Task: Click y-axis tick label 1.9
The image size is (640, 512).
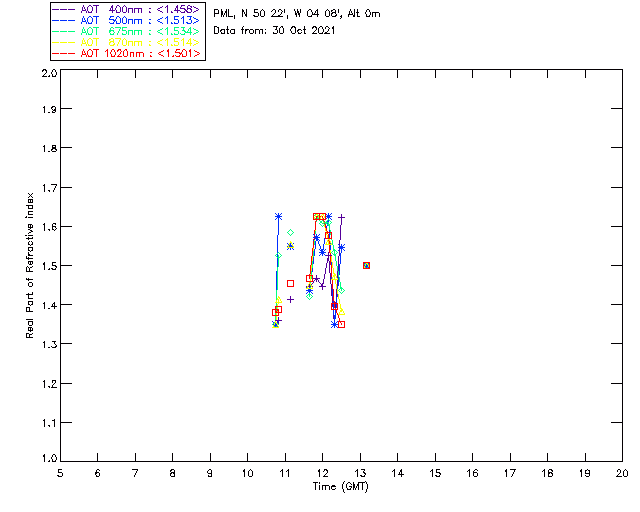Action: click(x=49, y=109)
